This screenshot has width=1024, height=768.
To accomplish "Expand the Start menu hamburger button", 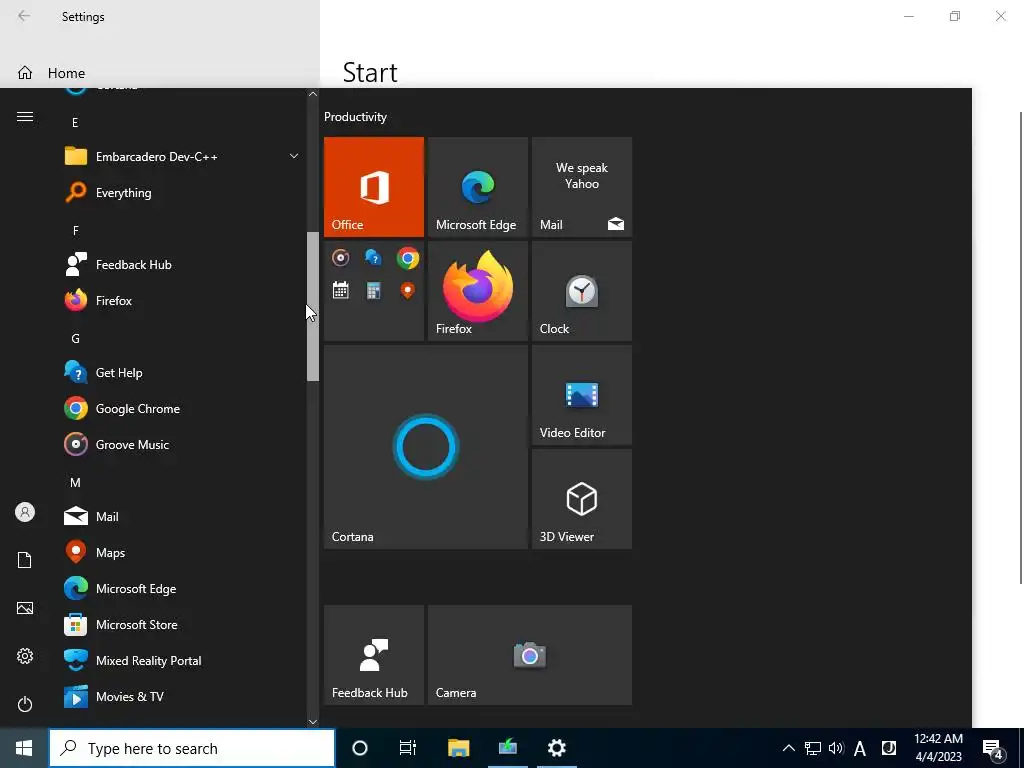I will pos(25,116).
